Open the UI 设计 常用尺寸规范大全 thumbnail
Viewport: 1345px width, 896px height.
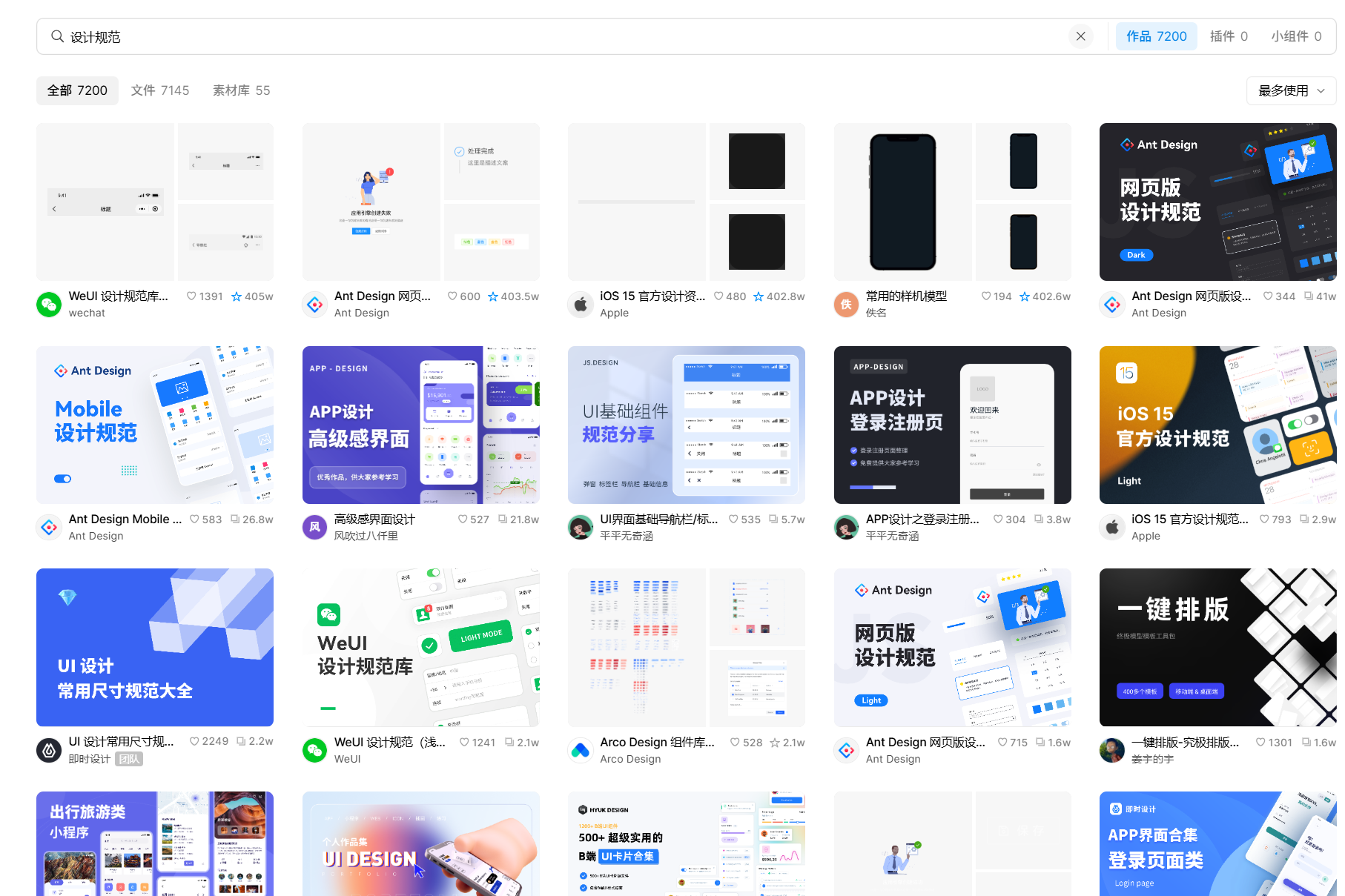(x=155, y=647)
